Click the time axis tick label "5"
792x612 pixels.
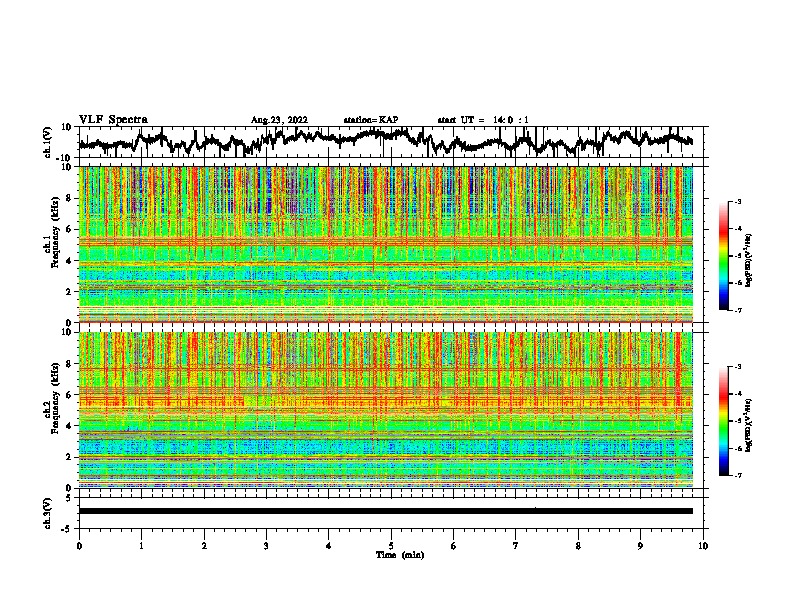pyautogui.click(x=391, y=546)
